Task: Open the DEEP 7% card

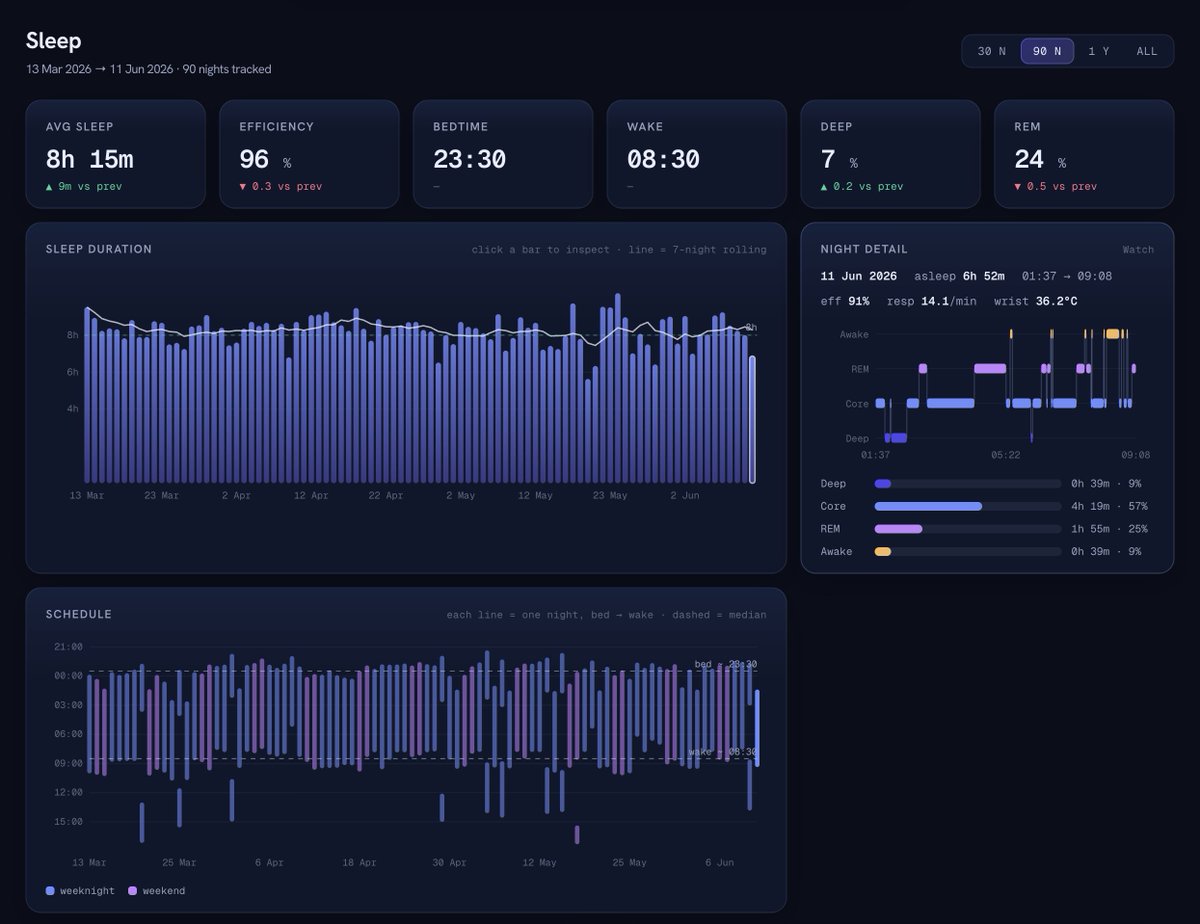Action: tap(890, 154)
